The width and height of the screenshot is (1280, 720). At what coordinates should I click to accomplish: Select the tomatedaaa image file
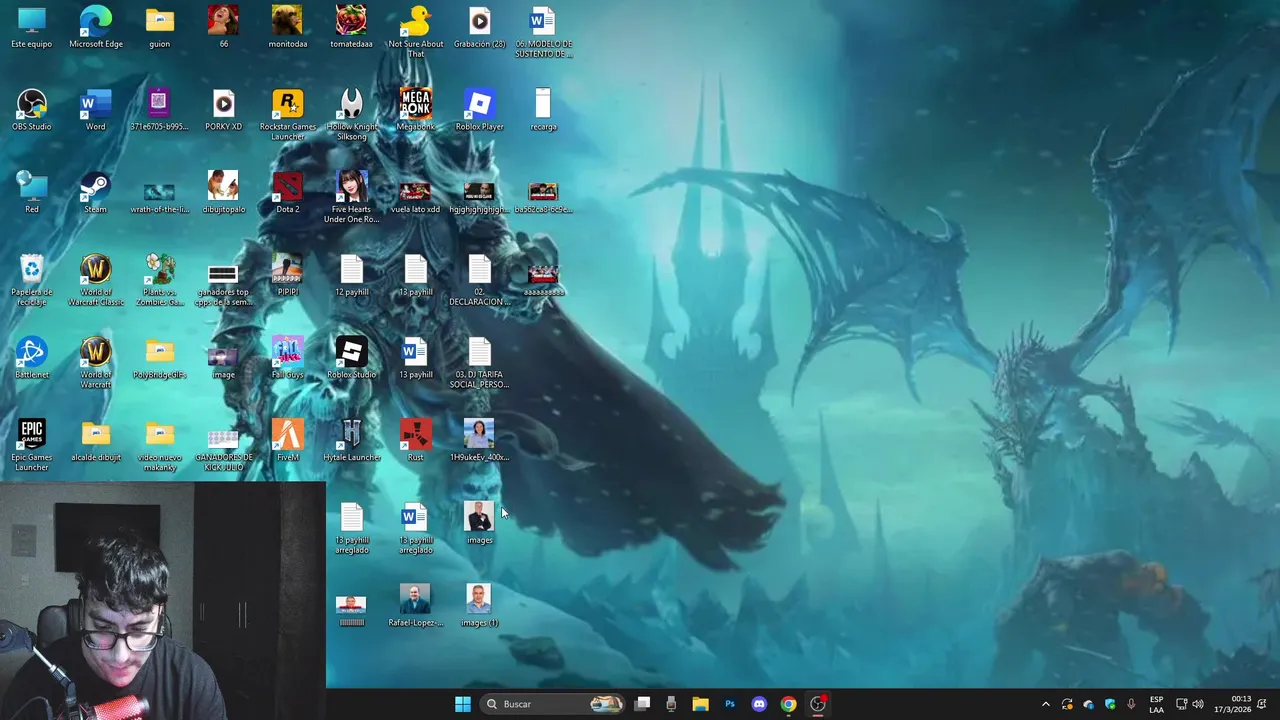click(x=351, y=27)
